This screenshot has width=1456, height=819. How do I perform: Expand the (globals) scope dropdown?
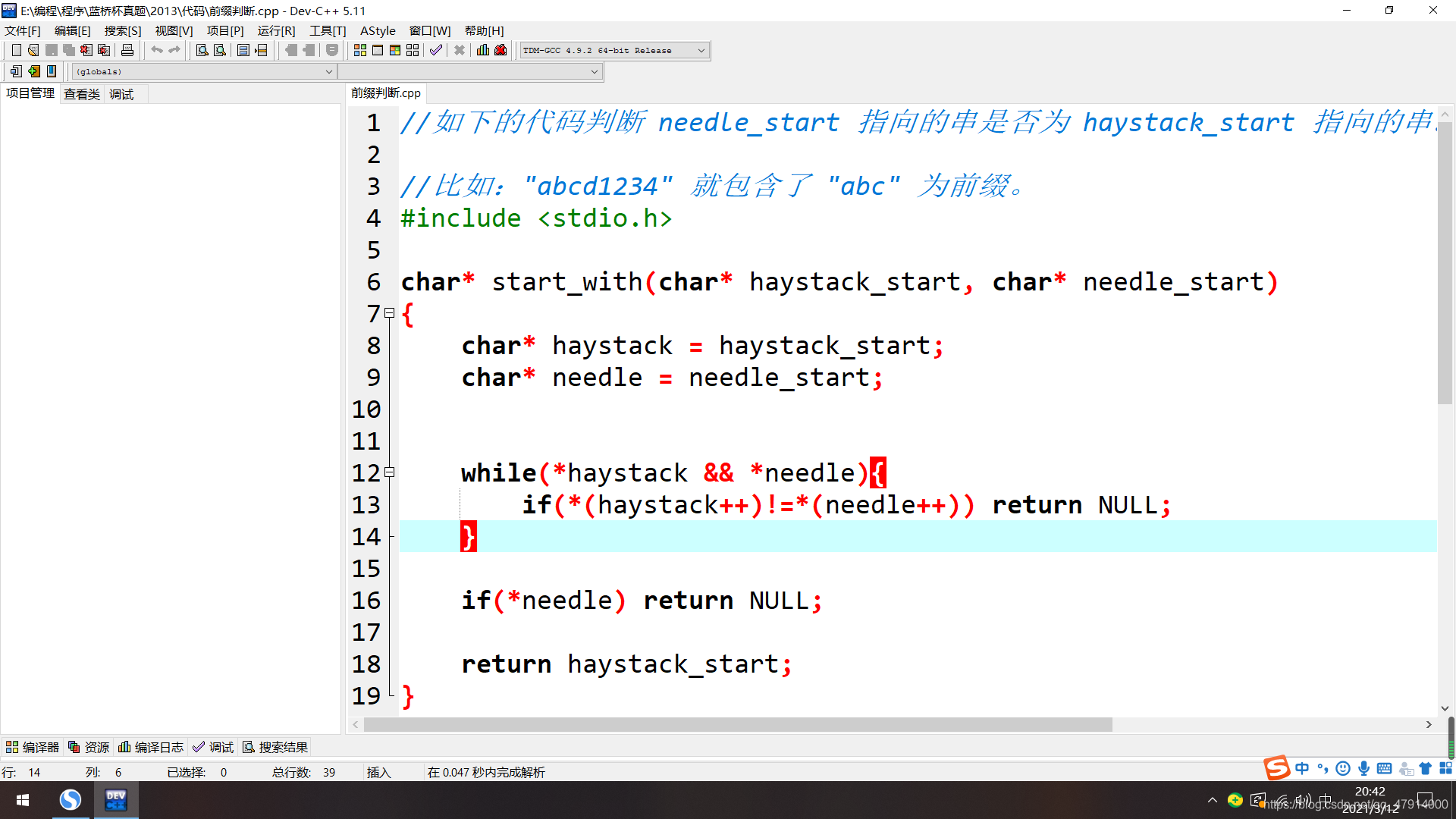pyautogui.click(x=328, y=71)
